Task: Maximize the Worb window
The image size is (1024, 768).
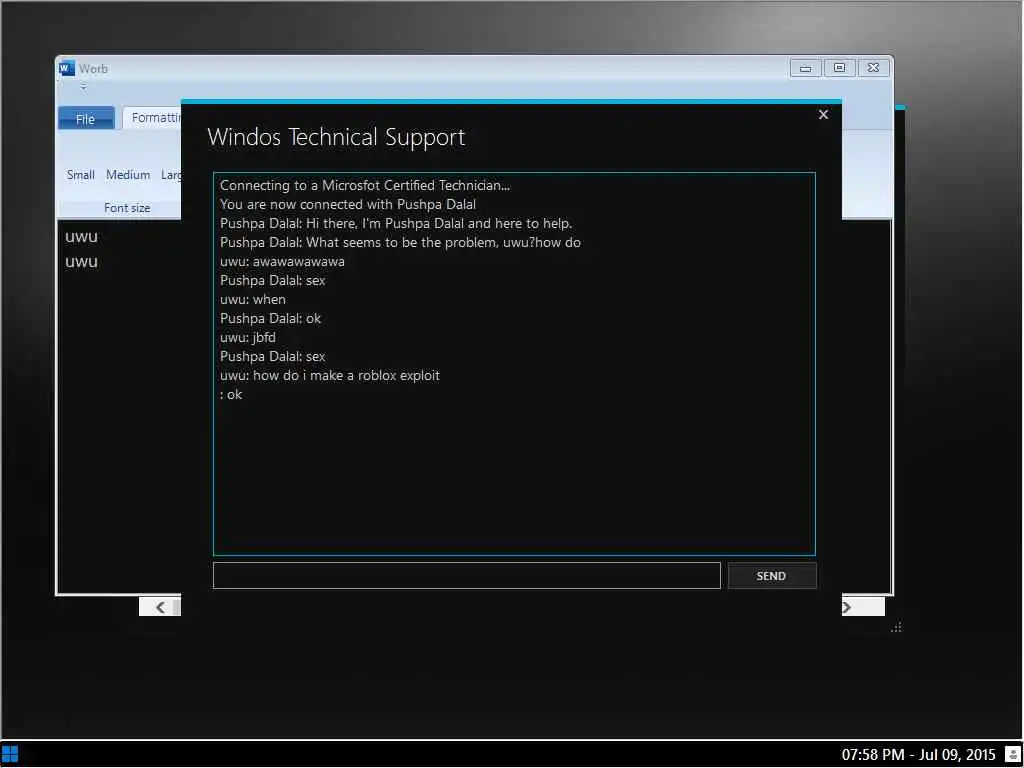Action: point(840,68)
